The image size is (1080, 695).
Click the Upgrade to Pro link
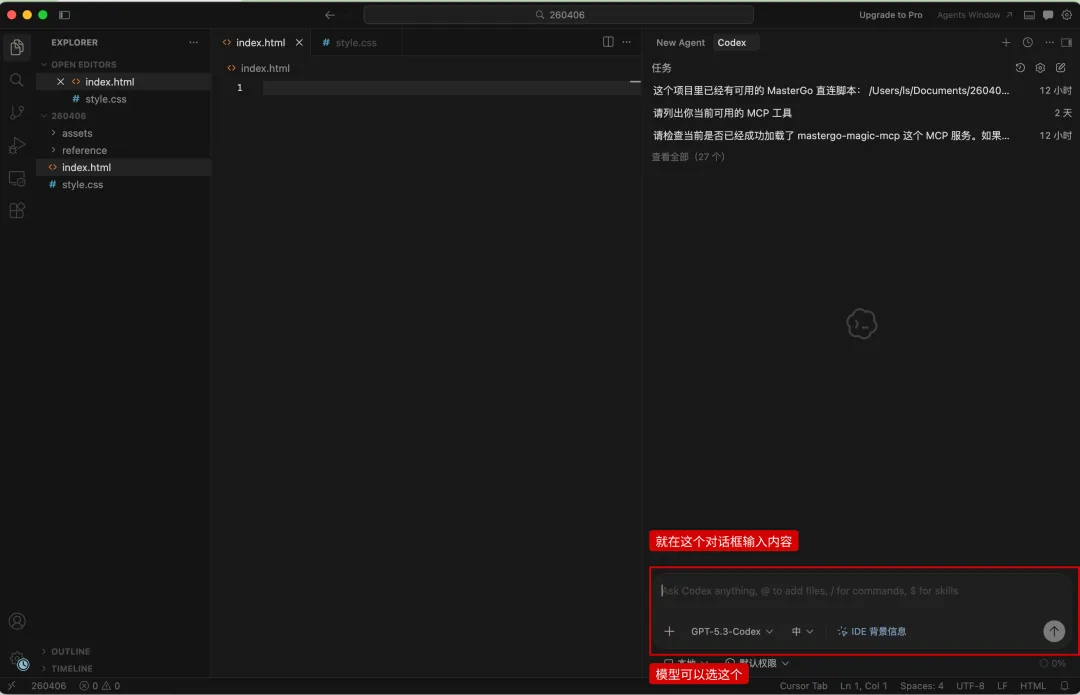890,14
